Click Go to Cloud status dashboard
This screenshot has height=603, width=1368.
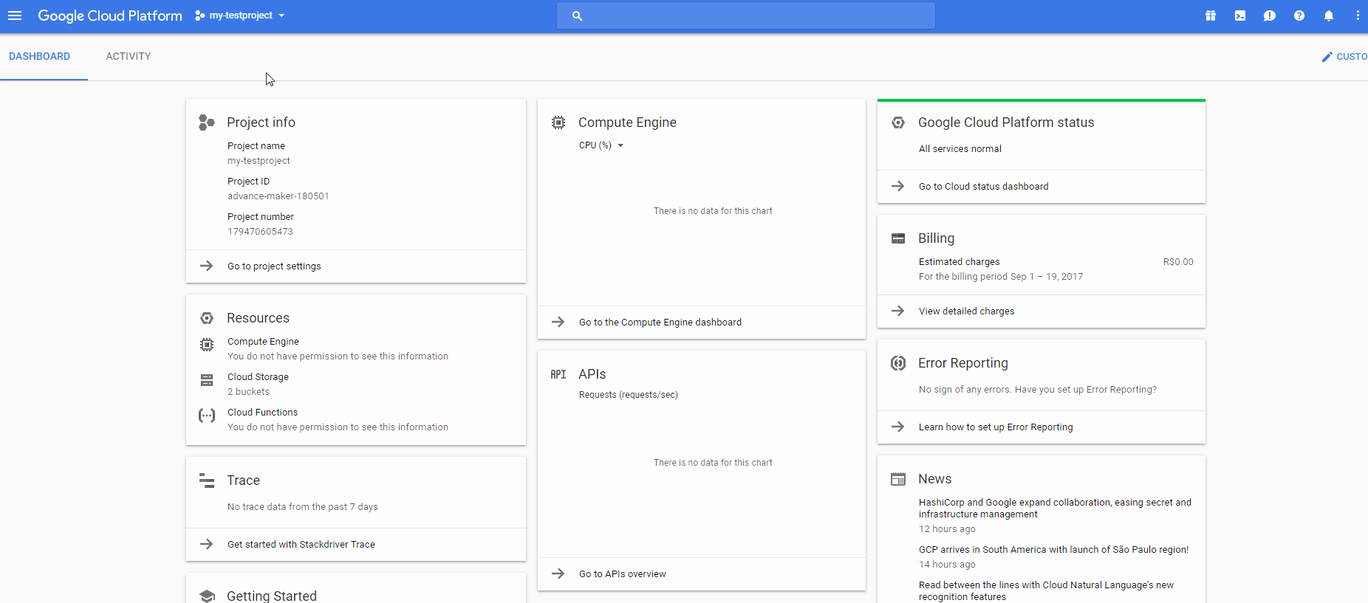click(x=983, y=186)
